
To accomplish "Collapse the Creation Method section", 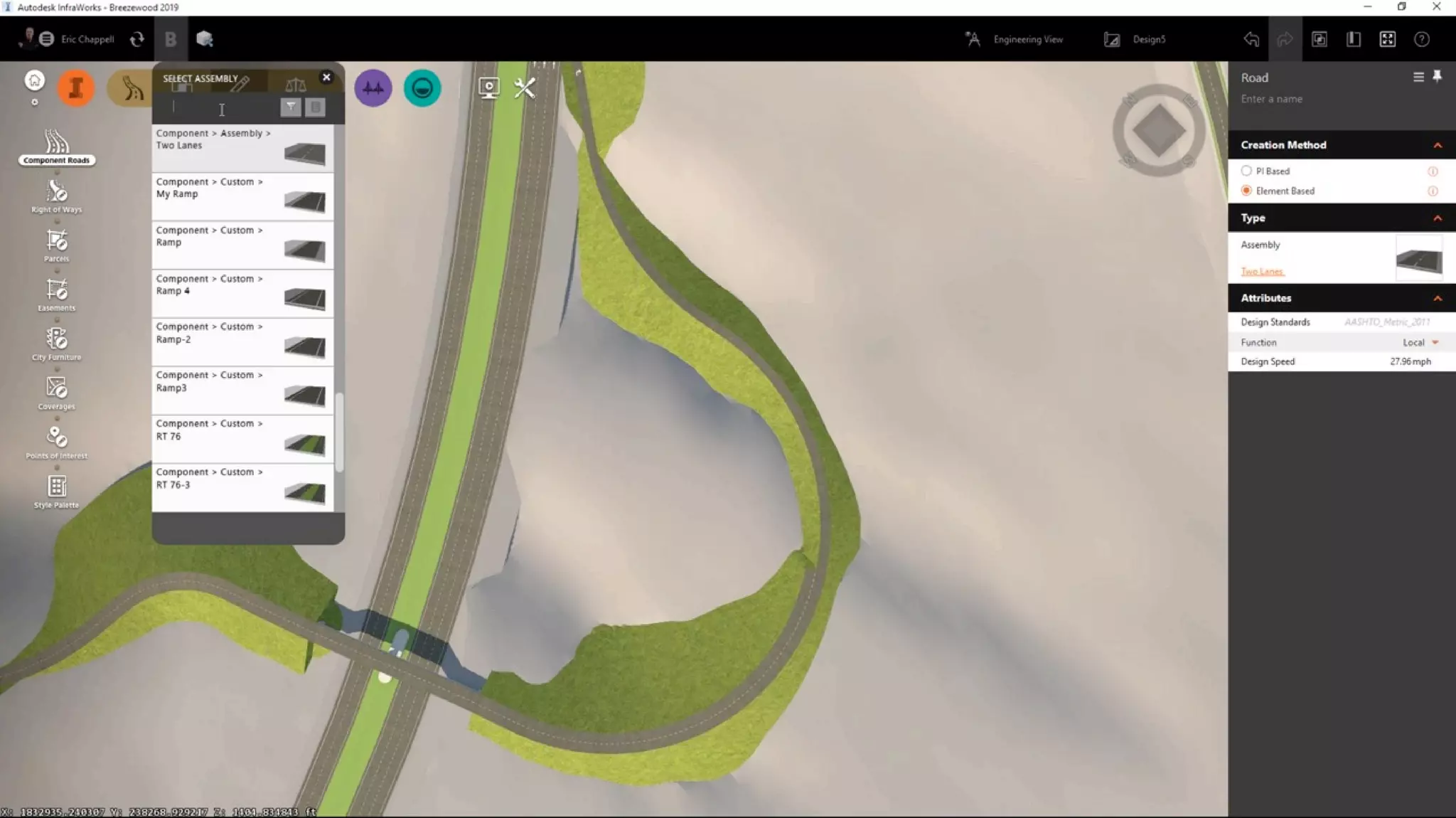I will coord(1437,145).
